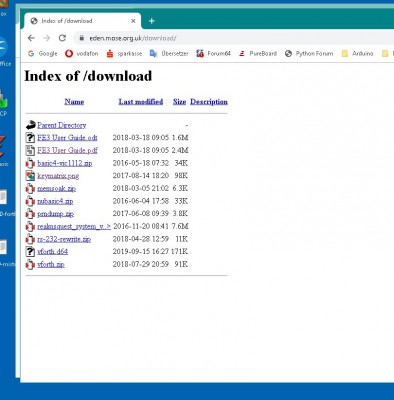Click the archive icon beside realmsquest_system
The image size is (394, 400).
click(30, 226)
